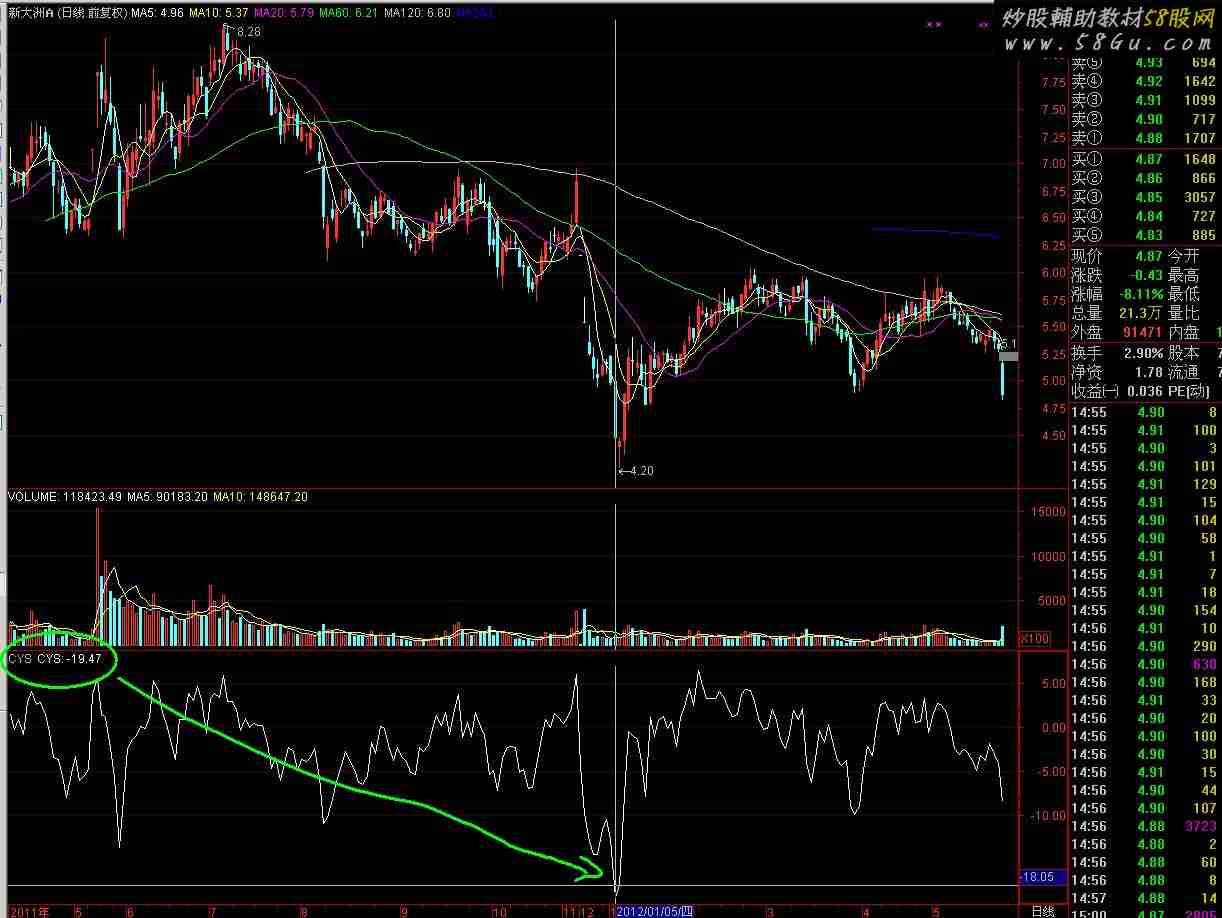Click the 2011年 marker on time axis
Image resolution: width=1222 pixels, height=918 pixels.
pos(26,911)
